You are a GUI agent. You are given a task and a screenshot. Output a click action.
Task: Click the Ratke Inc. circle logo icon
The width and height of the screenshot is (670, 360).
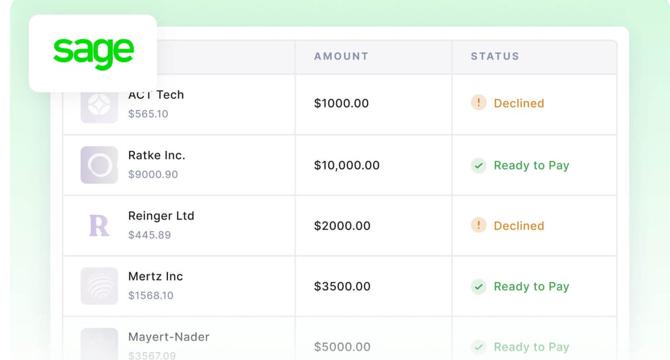click(x=99, y=165)
